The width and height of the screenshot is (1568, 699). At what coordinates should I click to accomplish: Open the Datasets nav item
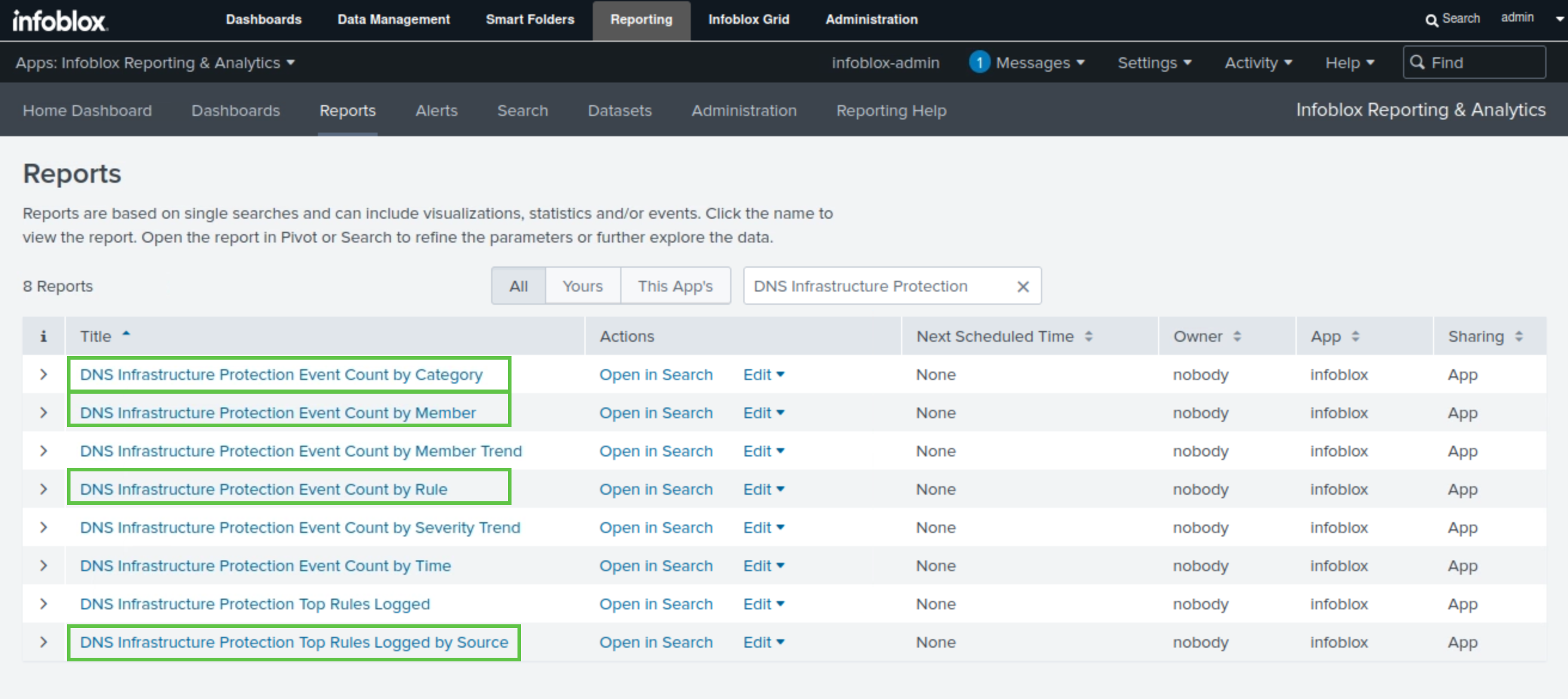tap(620, 111)
